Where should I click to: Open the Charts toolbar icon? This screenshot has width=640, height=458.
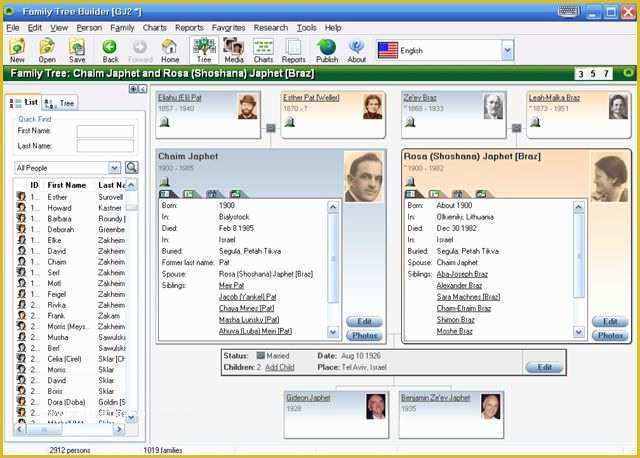coord(263,50)
